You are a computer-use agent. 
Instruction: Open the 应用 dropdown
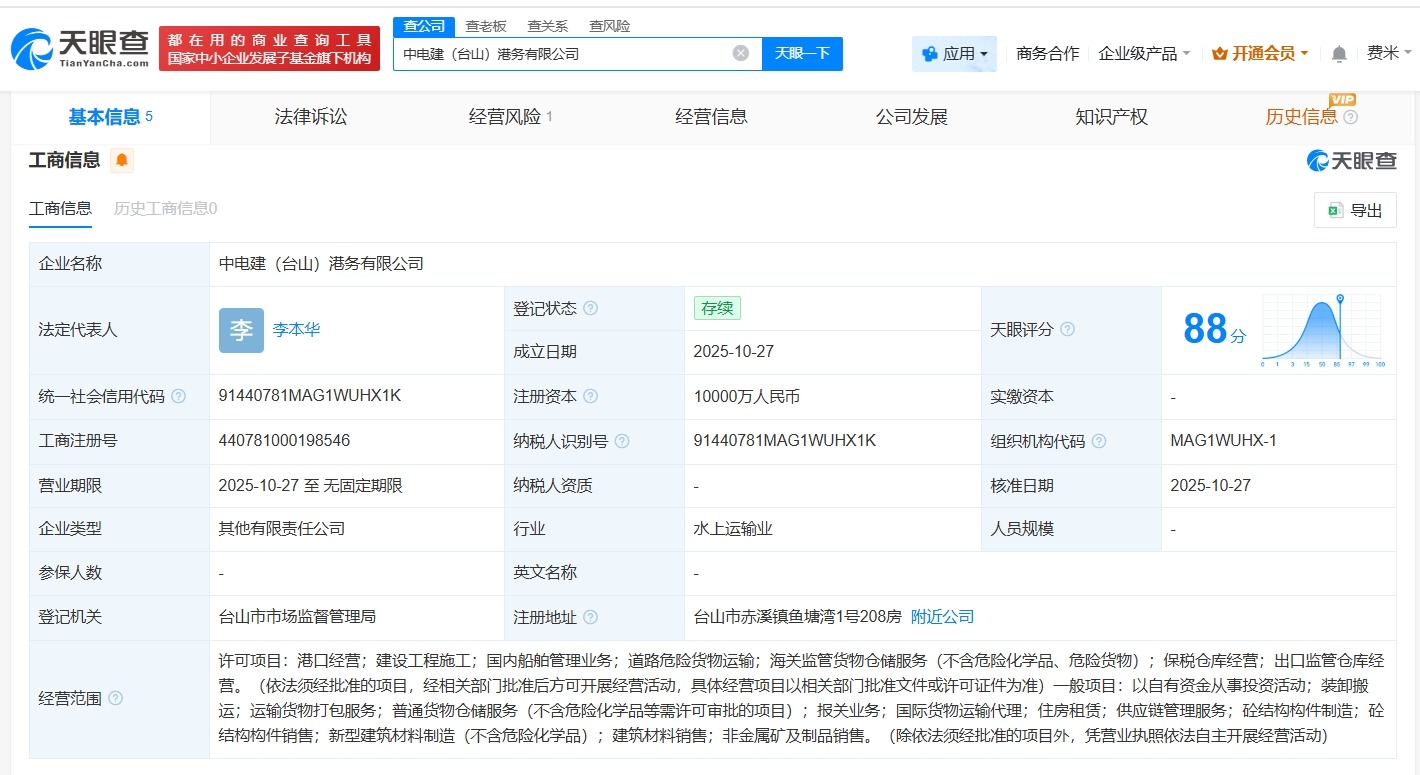[x=954, y=53]
